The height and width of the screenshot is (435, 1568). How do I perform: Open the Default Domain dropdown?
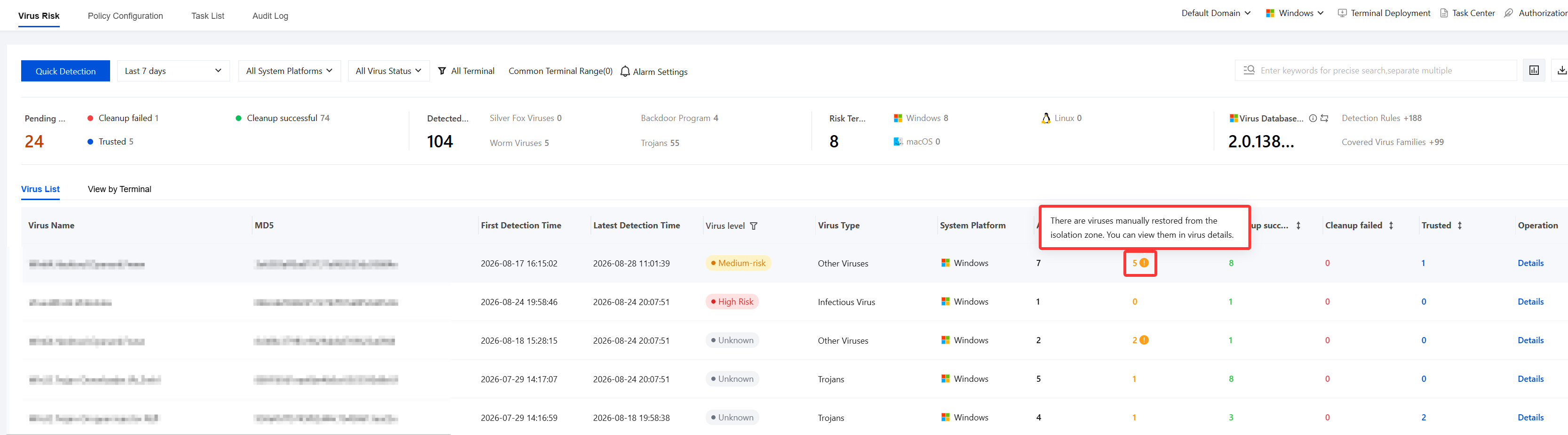[x=1216, y=13]
